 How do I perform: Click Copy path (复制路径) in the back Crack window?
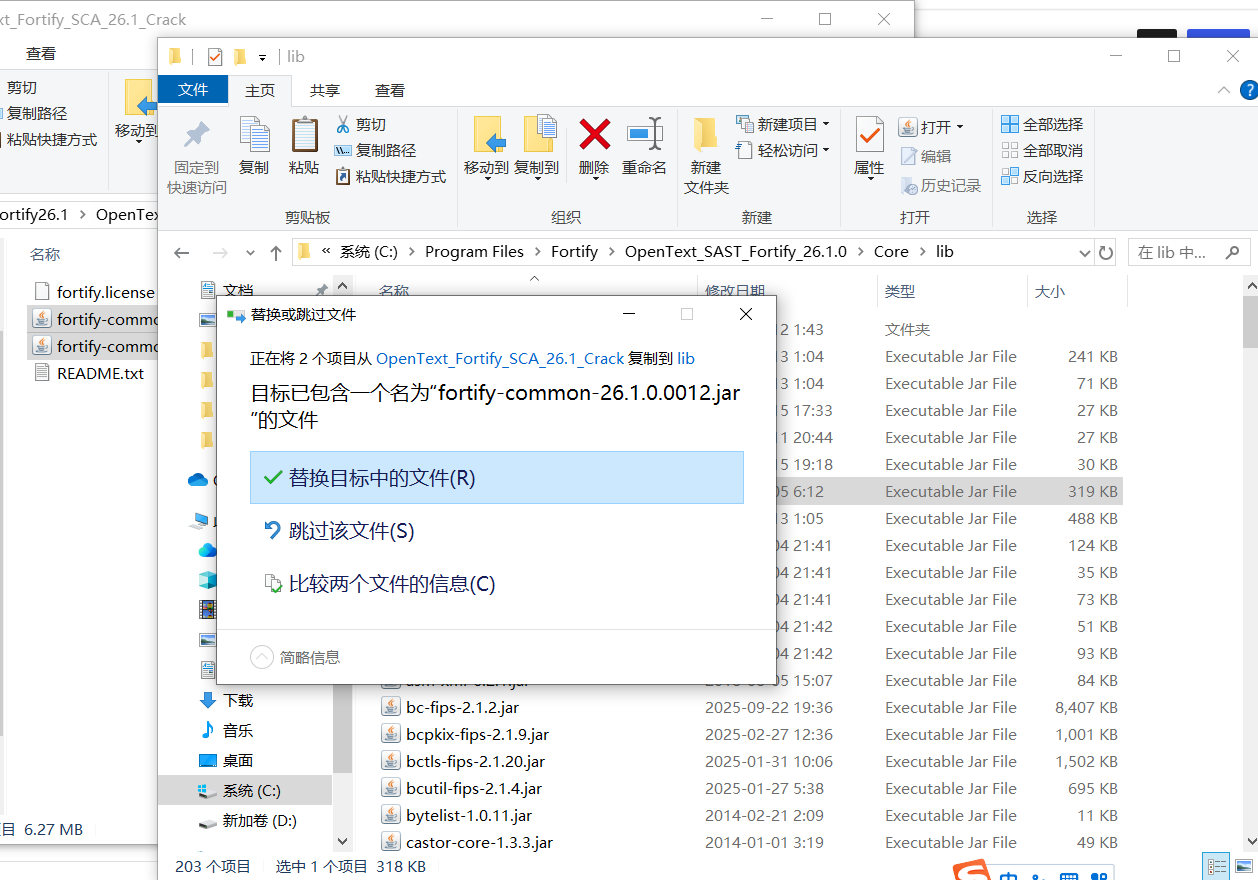[x=36, y=114]
